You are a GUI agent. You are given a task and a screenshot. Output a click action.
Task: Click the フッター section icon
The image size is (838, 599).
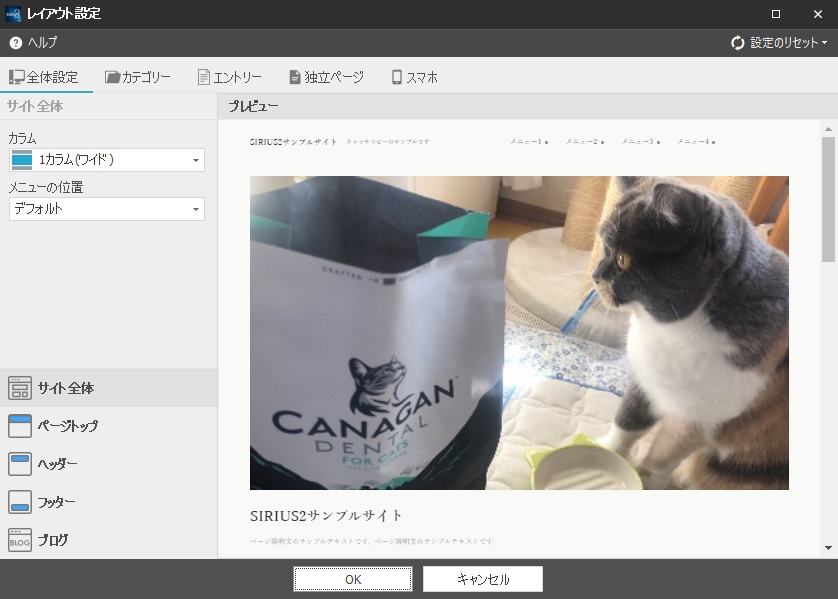click(20, 502)
